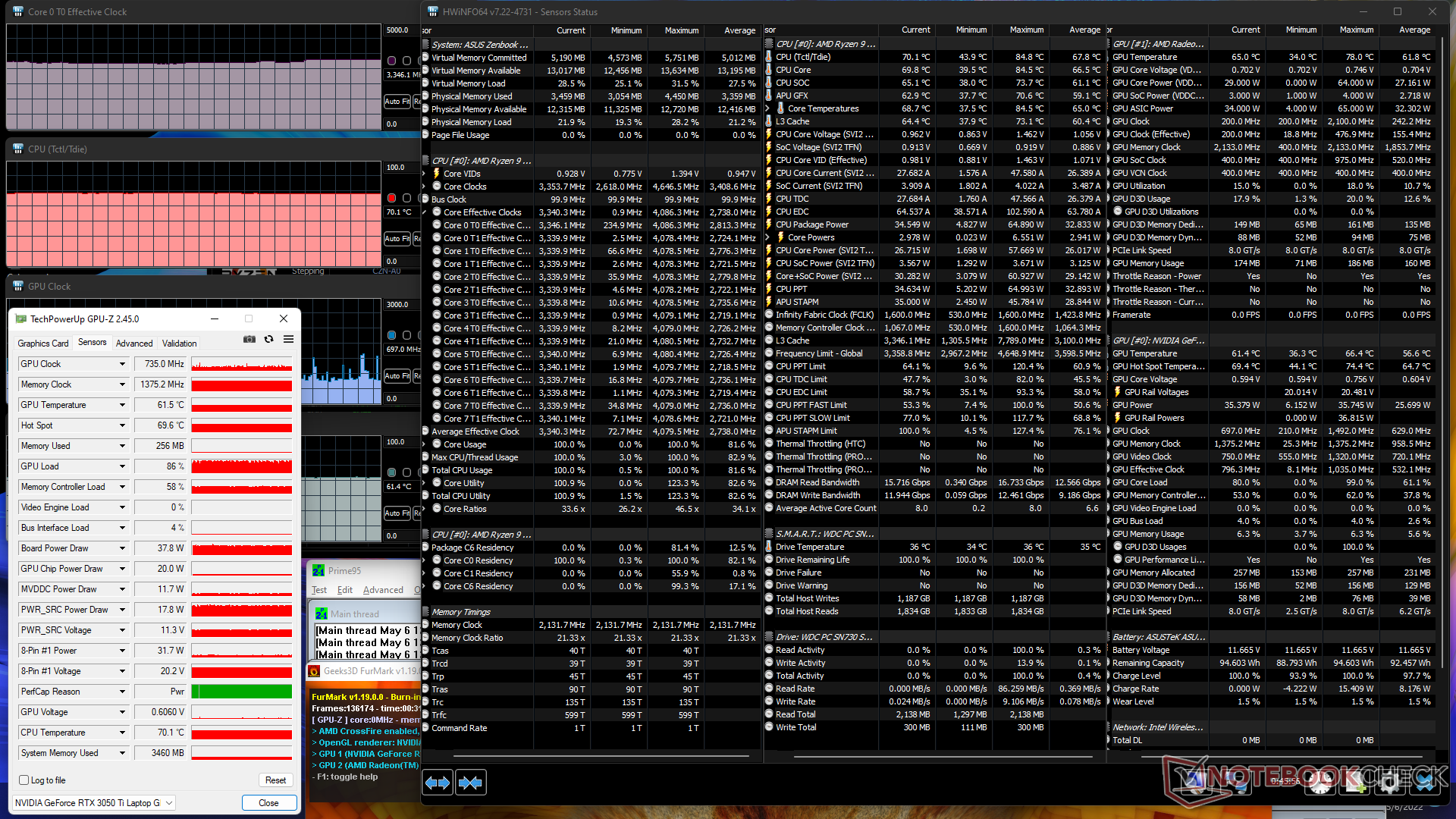Click HWiNFO collapse columns arrows icon
This screenshot has width=1456, height=819.
click(x=470, y=783)
